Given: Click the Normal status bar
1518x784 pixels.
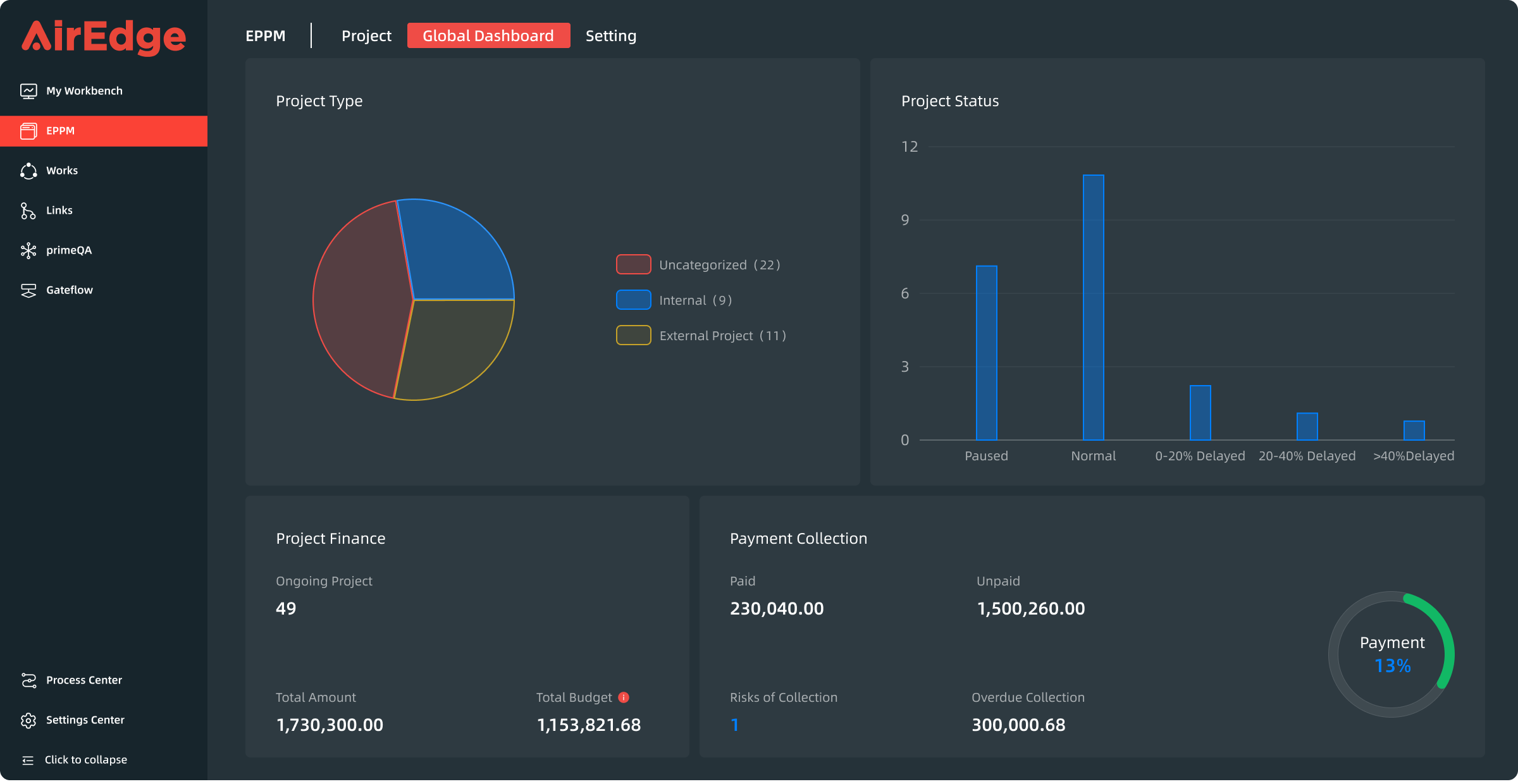Looking at the screenshot, I should point(1093,307).
